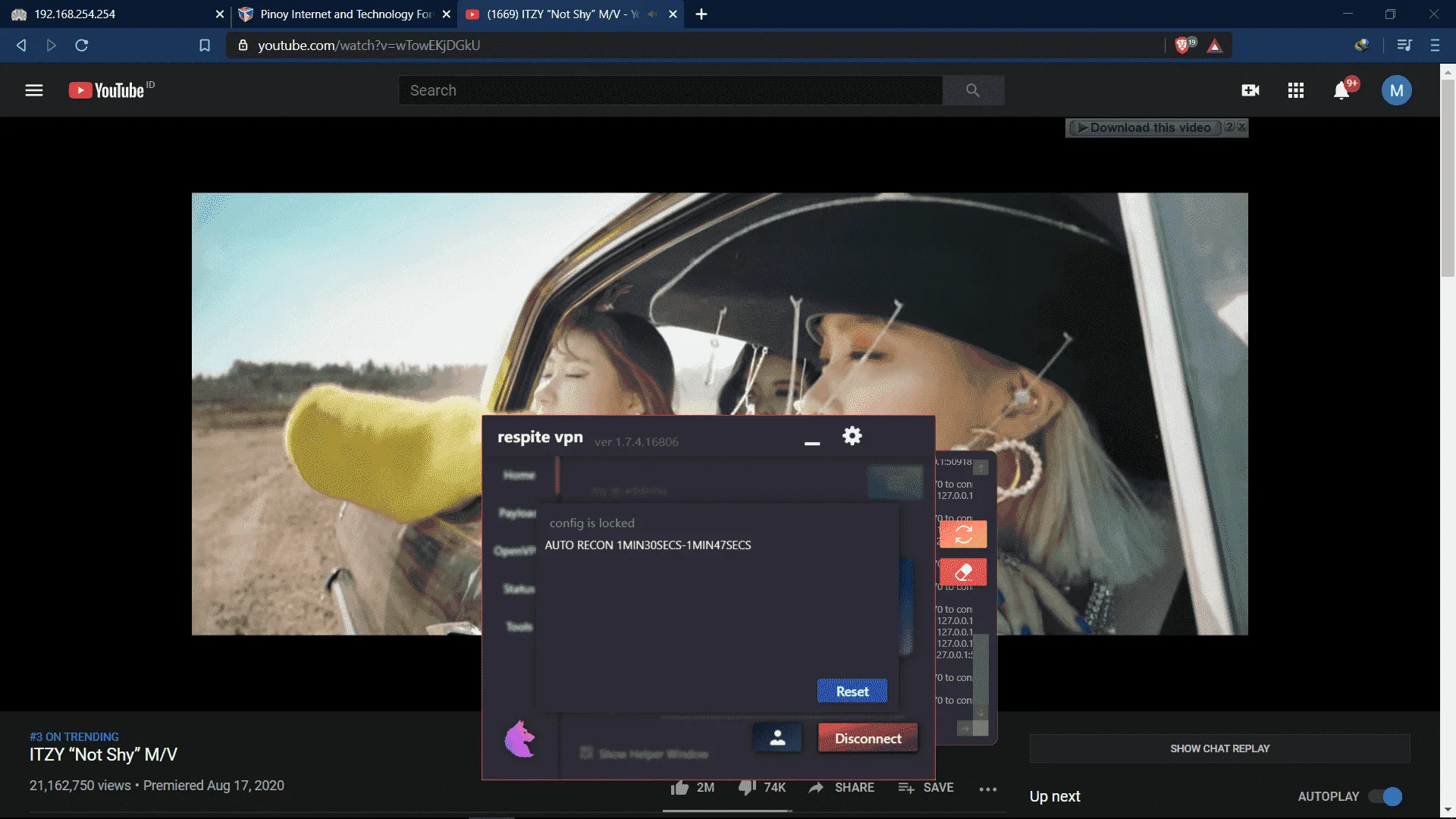Click the log panel scroll-down arrow
The image size is (1456, 819).
point(981,712)
